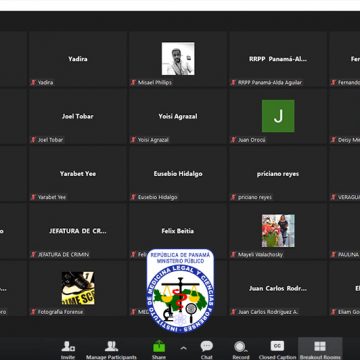This screenshot has height=360, width=360.
Task: Select the Yadira participant tile
Action: point(78,59)
